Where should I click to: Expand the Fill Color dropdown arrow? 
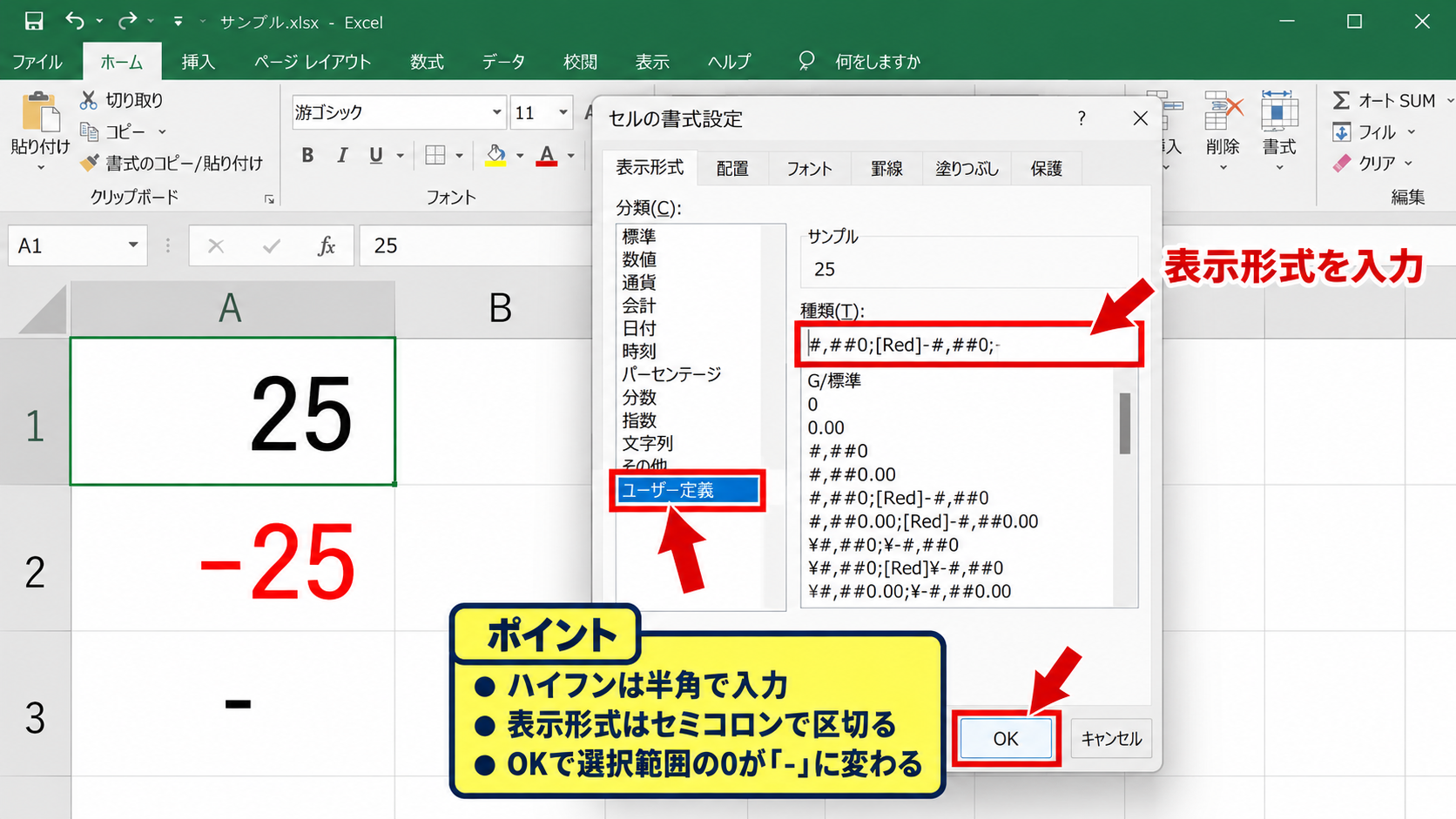tap(520, 157)
